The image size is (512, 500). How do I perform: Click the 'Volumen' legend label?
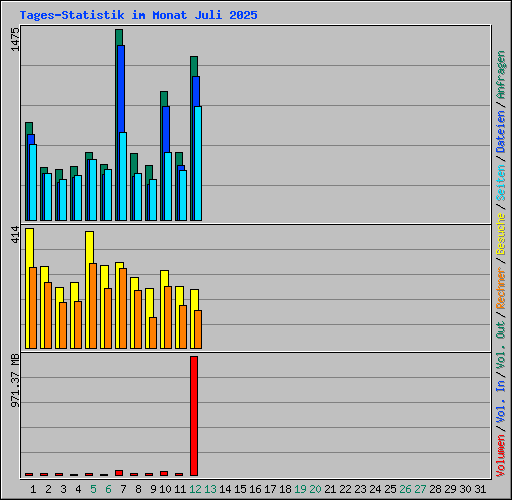click(501, 455)
